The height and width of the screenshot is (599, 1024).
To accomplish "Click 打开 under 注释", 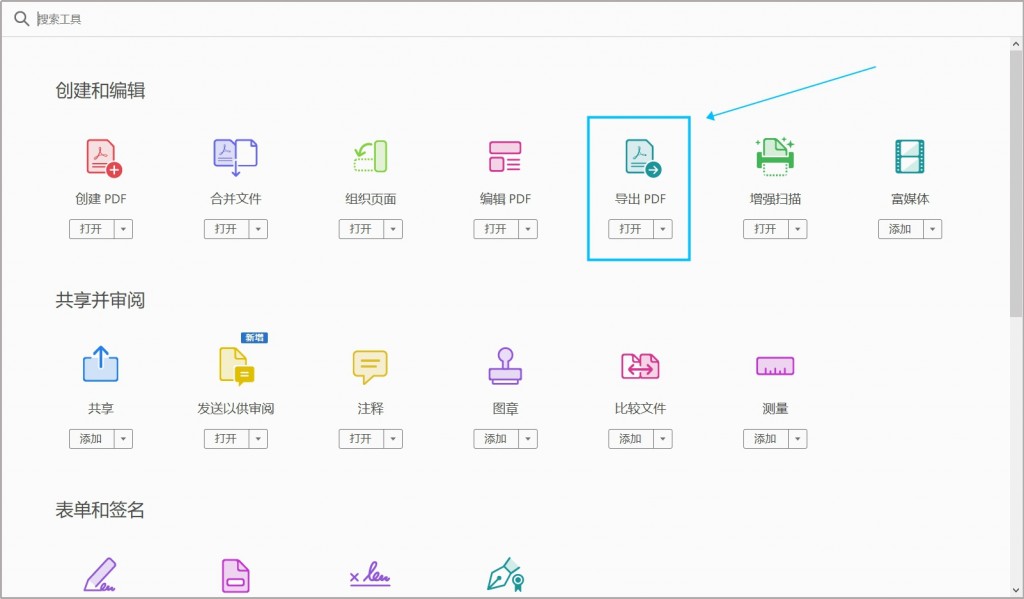I will [360, 439].
